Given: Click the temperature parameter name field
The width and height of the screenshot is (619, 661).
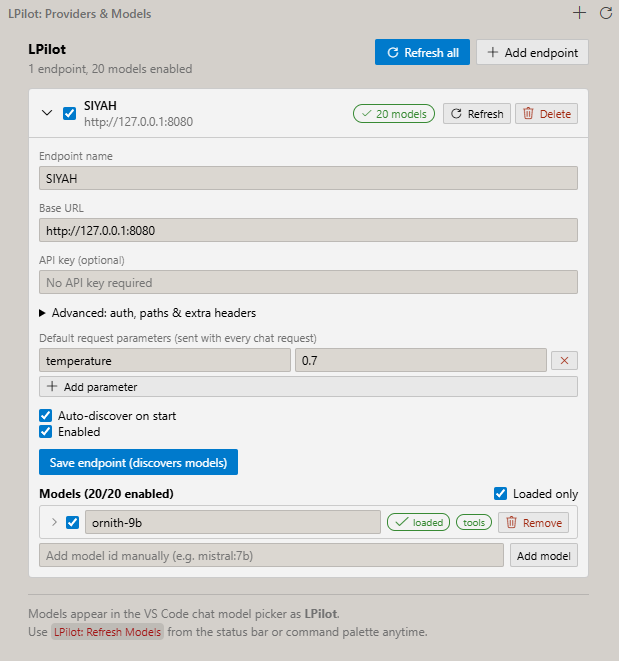Looking at the screenshot, I should (x=165, y=360).
